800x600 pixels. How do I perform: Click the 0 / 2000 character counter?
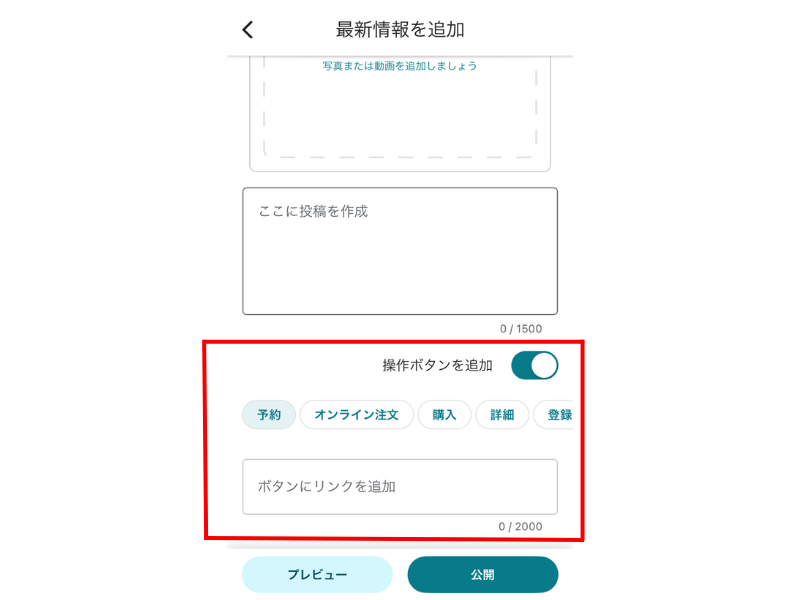coord(520,527)
